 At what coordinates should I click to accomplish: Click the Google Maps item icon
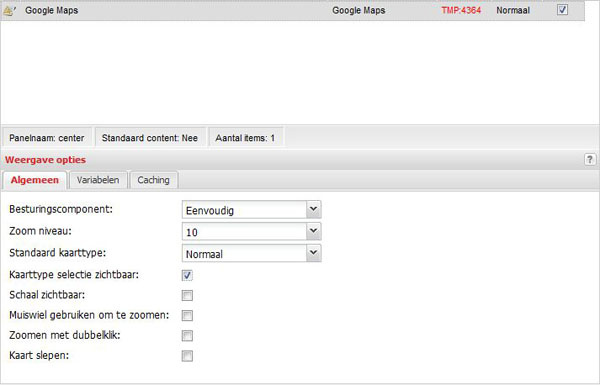[x=9, y=11]
